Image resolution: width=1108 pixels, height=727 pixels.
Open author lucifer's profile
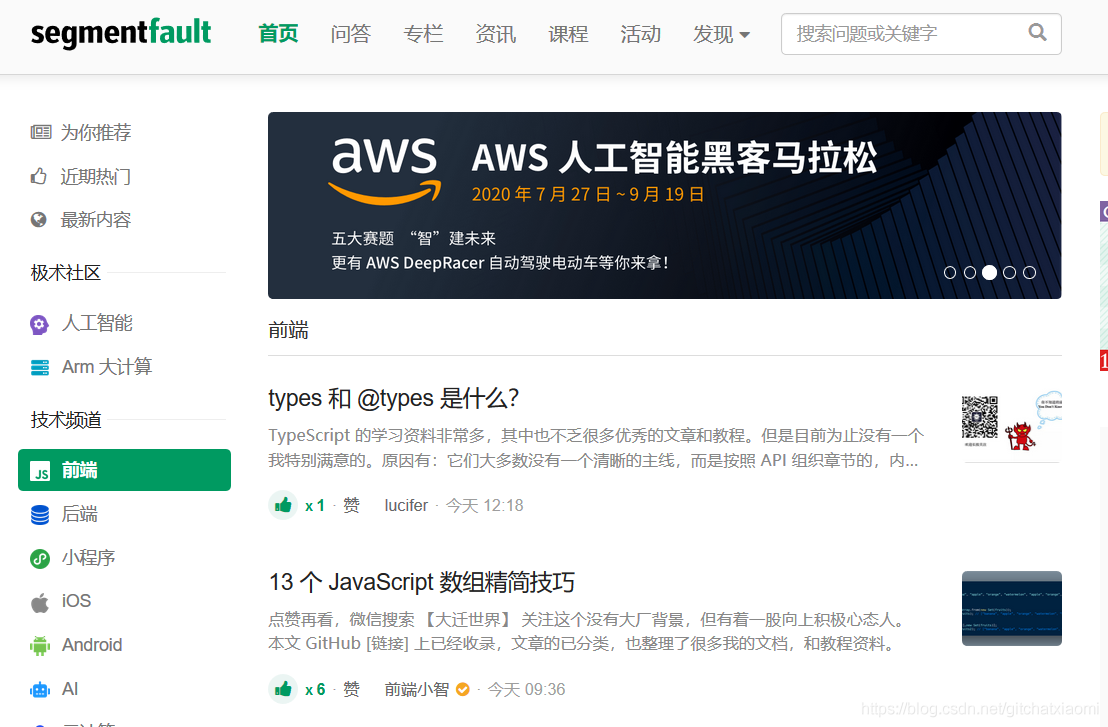point(406,506)
